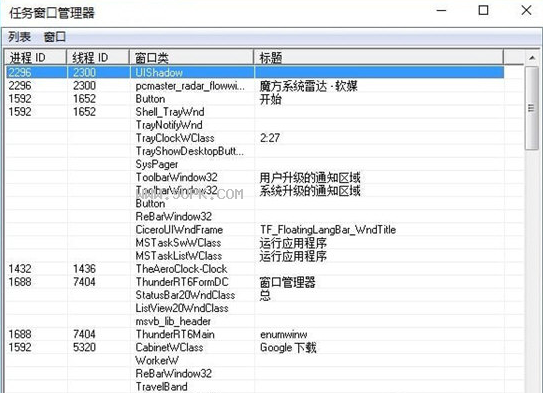This screenshot has height=393, width=543.
Task: Open the 列表 menu
Action: (19, 36)
